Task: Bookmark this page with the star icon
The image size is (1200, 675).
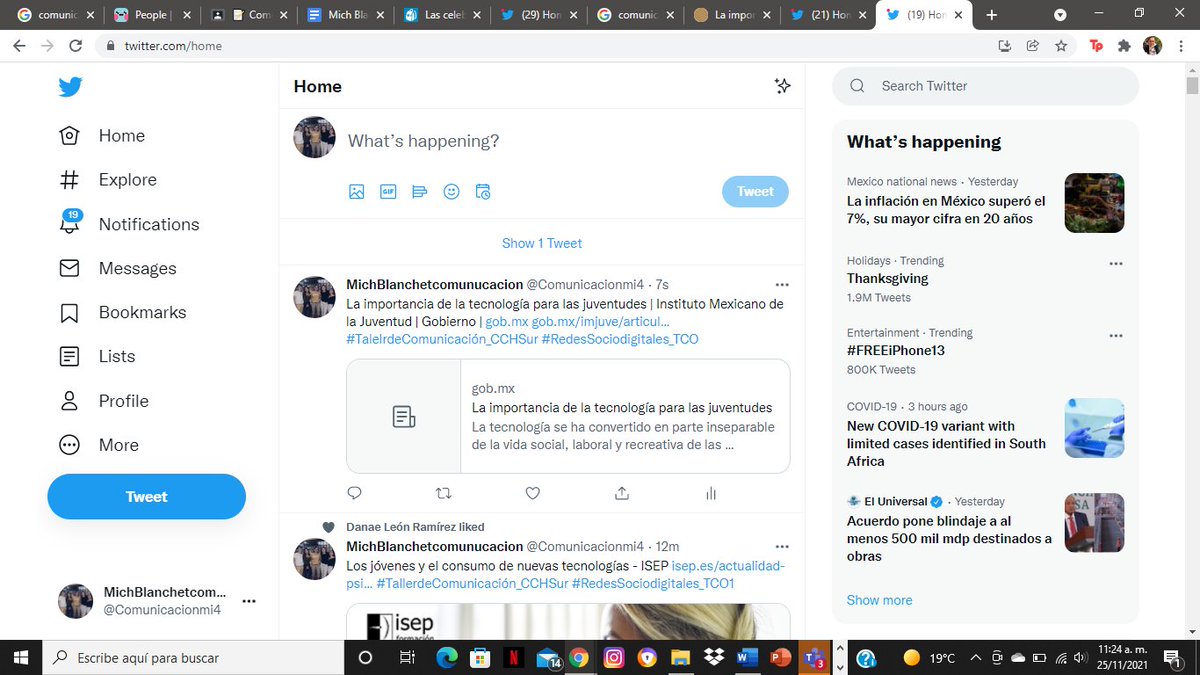Action: 1060,46
